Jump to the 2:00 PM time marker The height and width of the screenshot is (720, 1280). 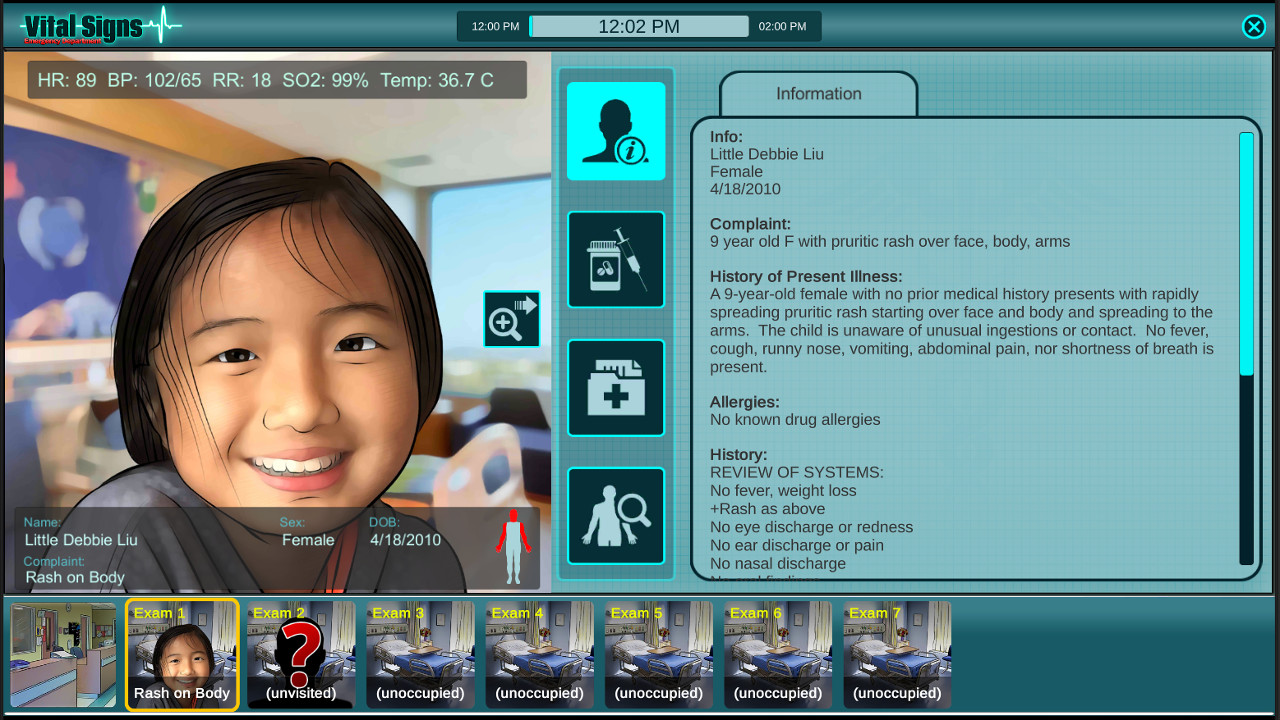tap(783, 26)
